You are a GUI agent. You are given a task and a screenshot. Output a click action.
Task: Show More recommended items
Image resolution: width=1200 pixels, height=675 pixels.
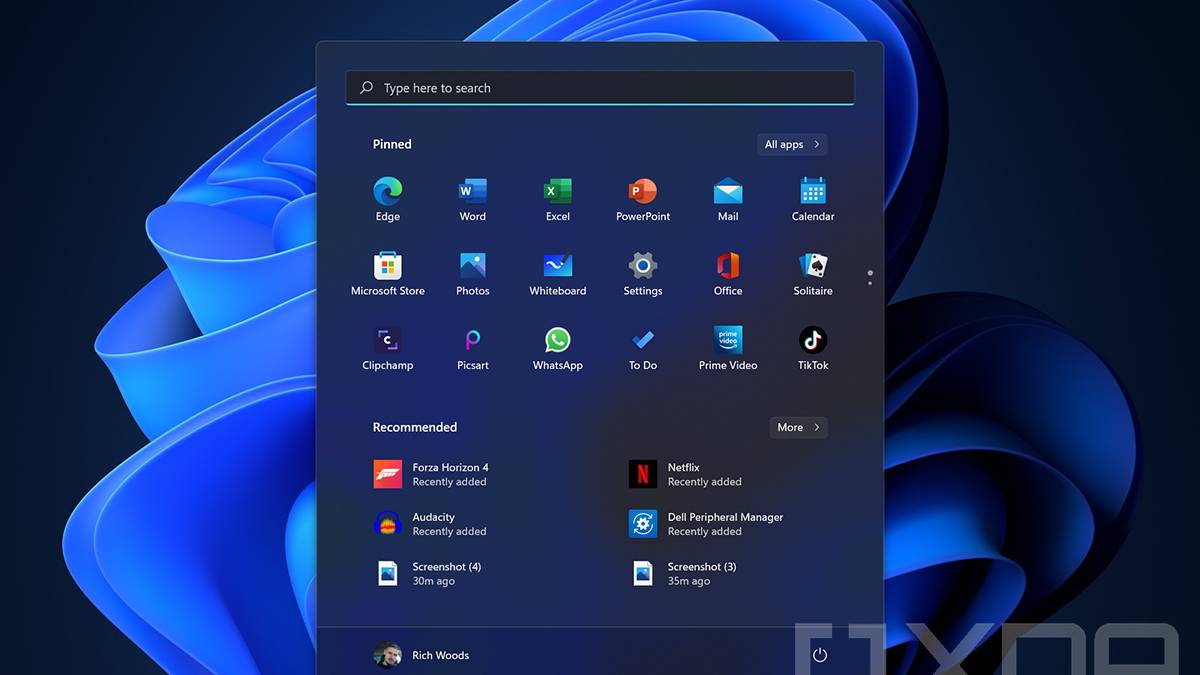click(798, 428)
